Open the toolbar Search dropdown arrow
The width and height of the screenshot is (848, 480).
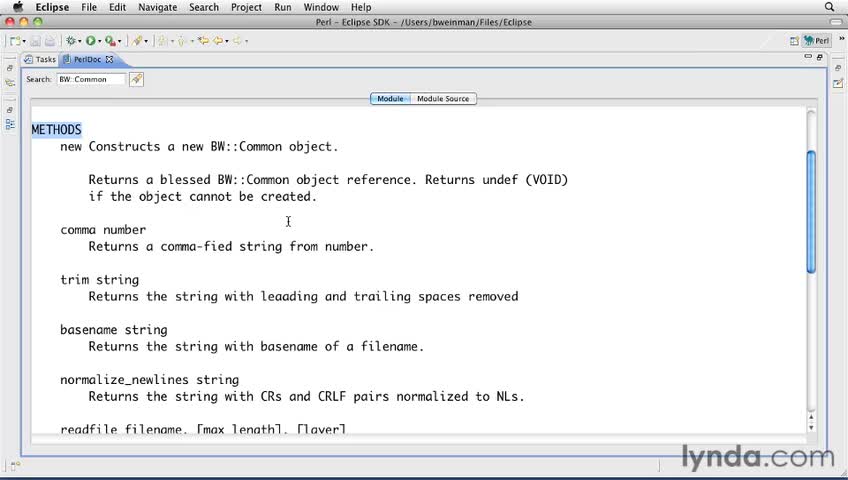click(146, 41)
